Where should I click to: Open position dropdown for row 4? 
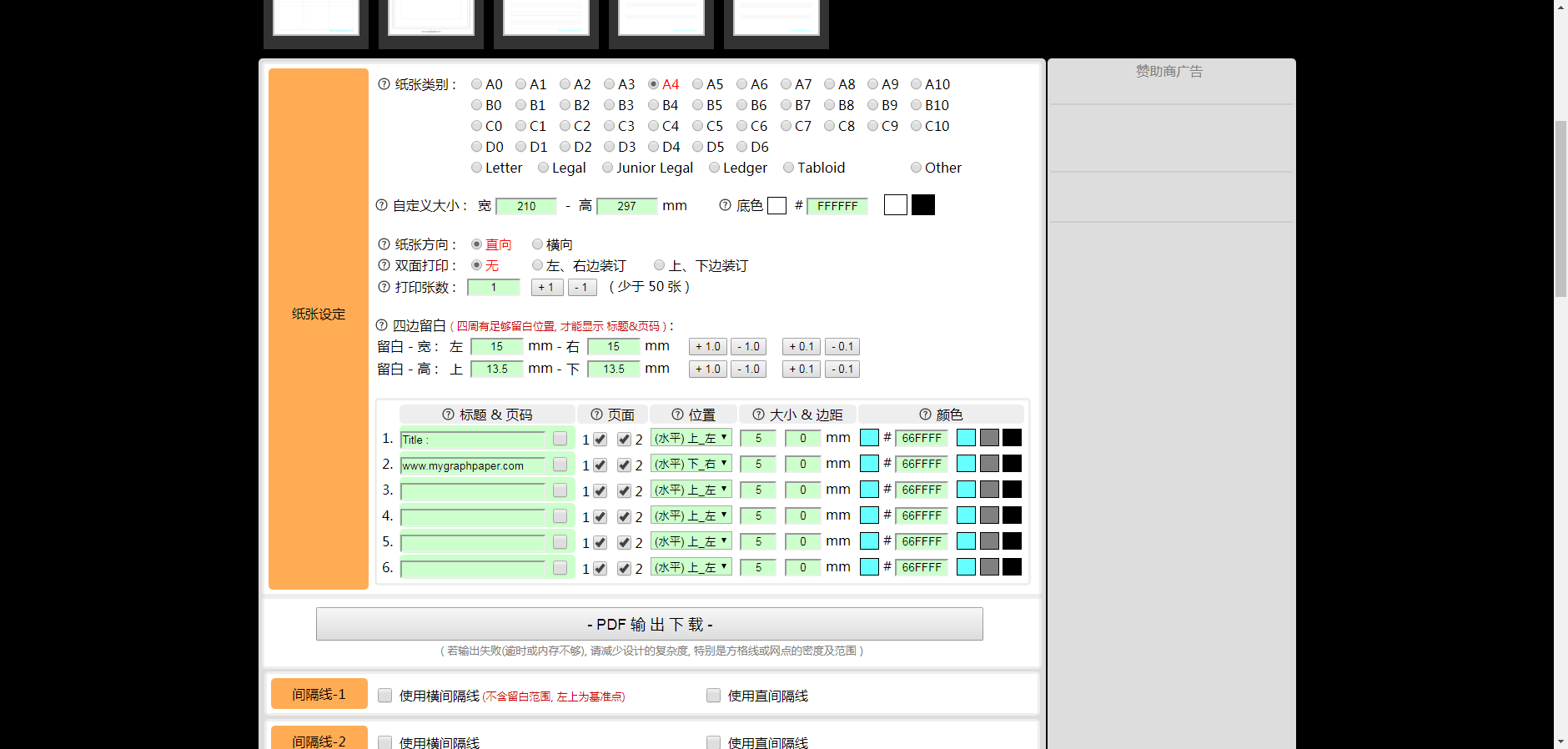[x=691, y=515]
